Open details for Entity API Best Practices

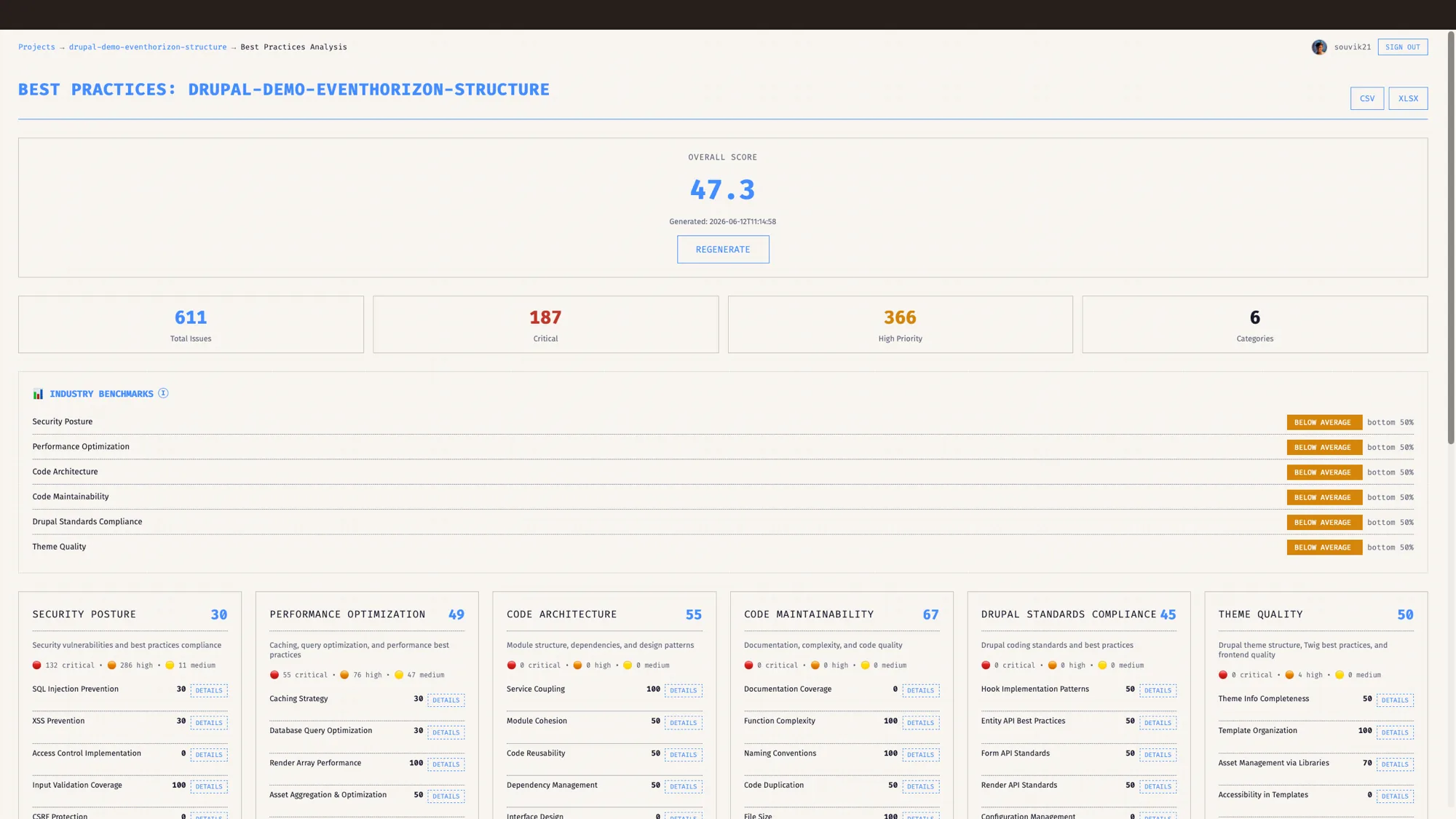pos(1158,723)
